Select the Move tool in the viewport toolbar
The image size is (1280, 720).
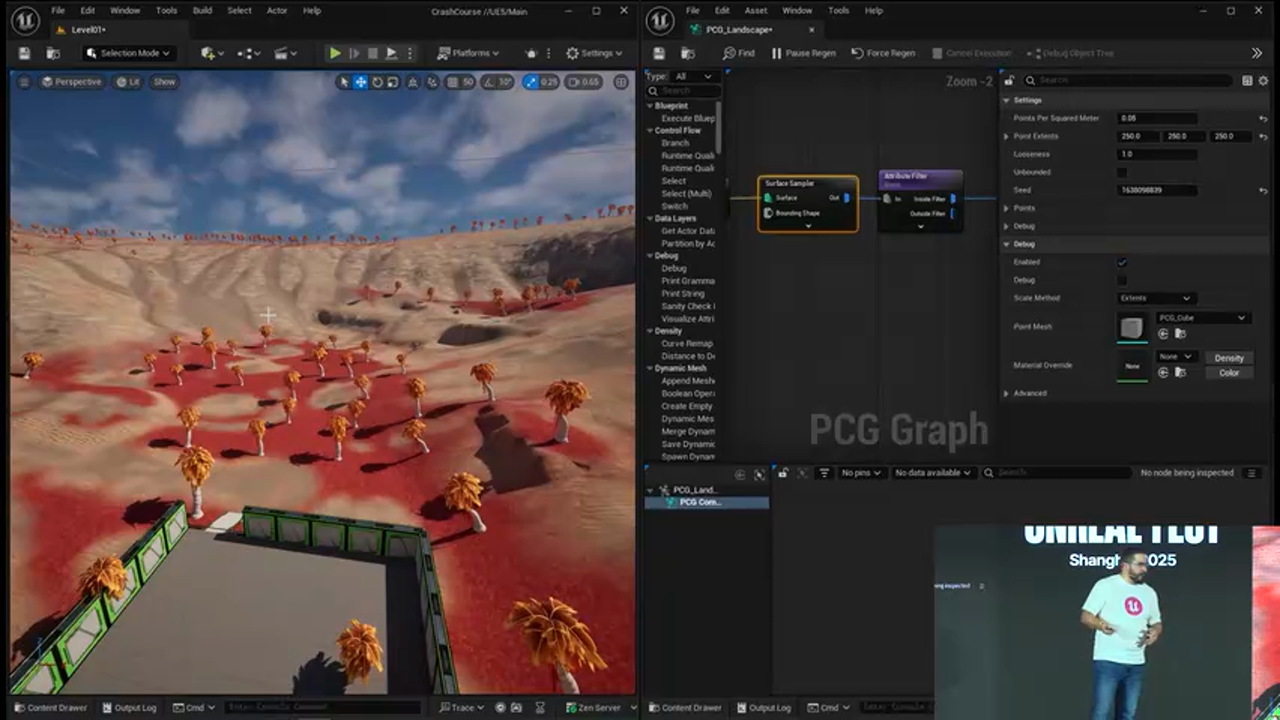pyautogui.click(x=361, y=82)
